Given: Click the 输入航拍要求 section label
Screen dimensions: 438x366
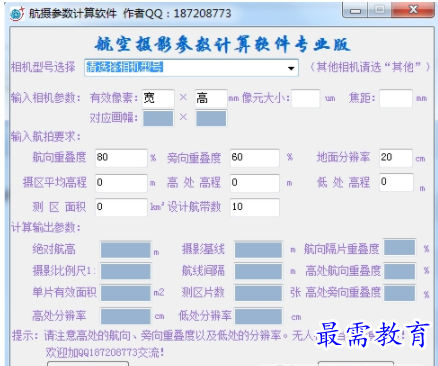Looking at the screenshot, I should coord(46,137).
